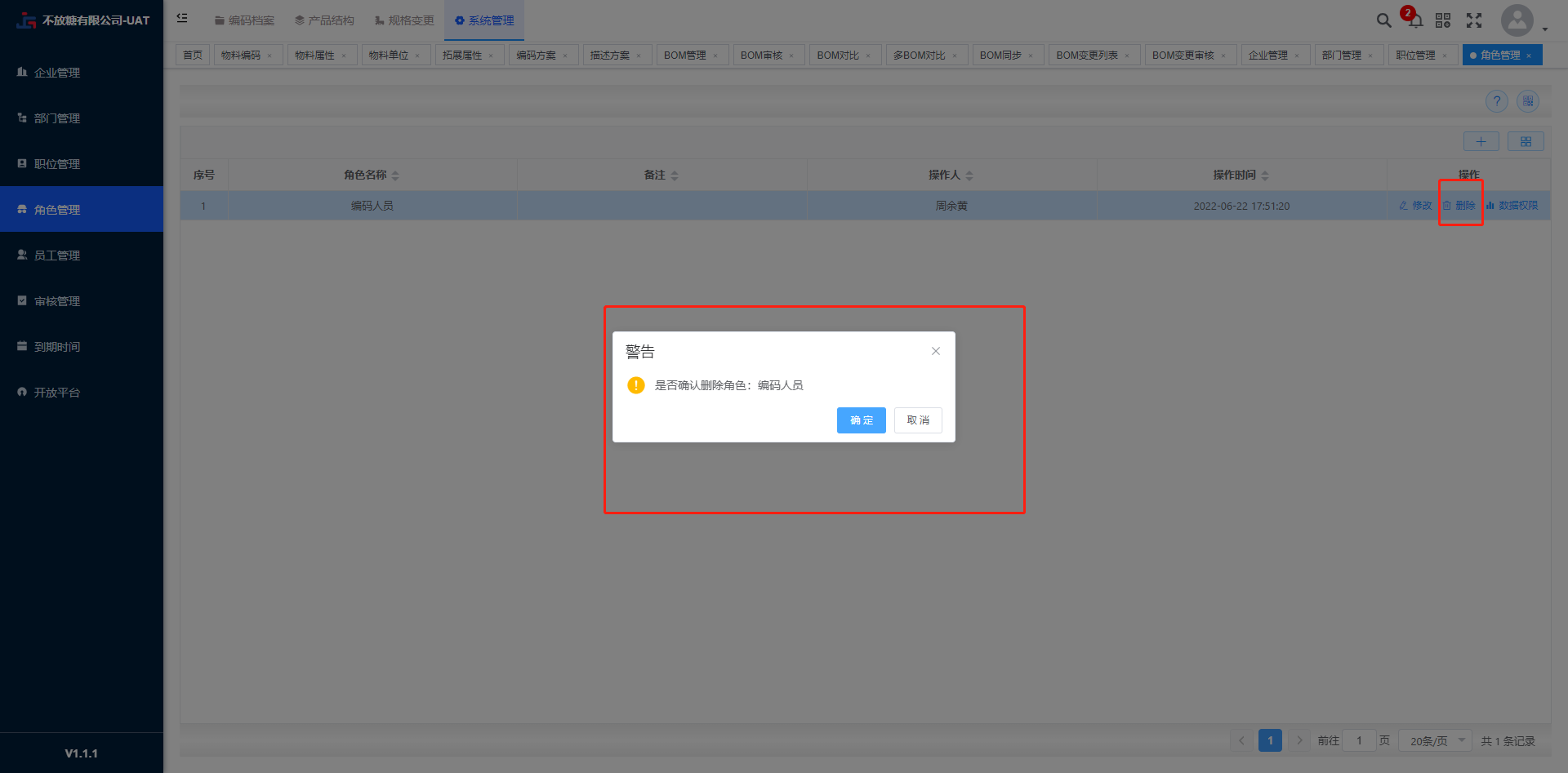Screen dimensions: 1568x773
Task: Open 开放平台 in the sidebar
Action: pyautogui.click(x=82, y=393)
